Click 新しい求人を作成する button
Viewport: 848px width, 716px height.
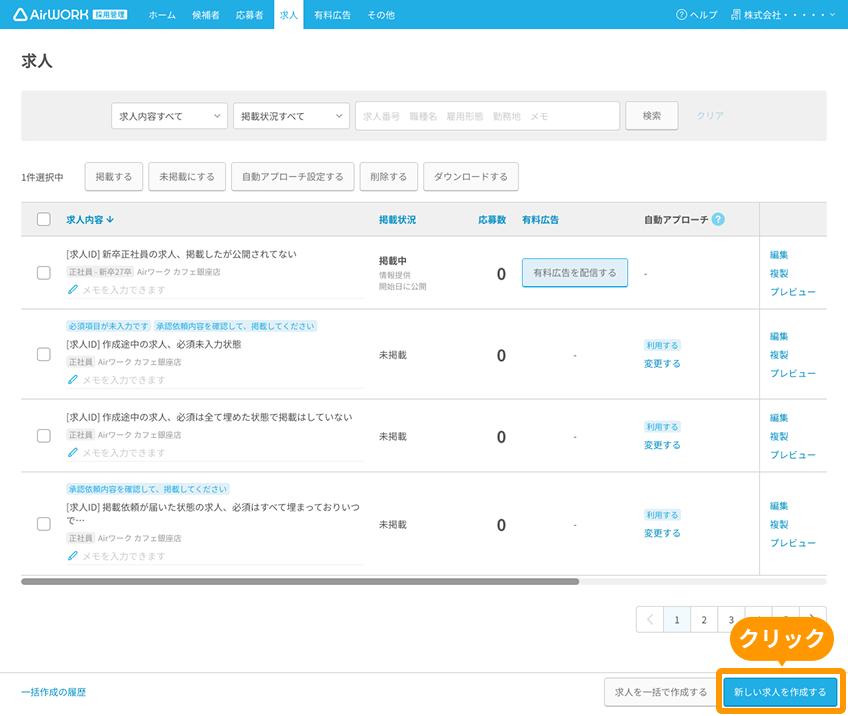pos(780,692)
